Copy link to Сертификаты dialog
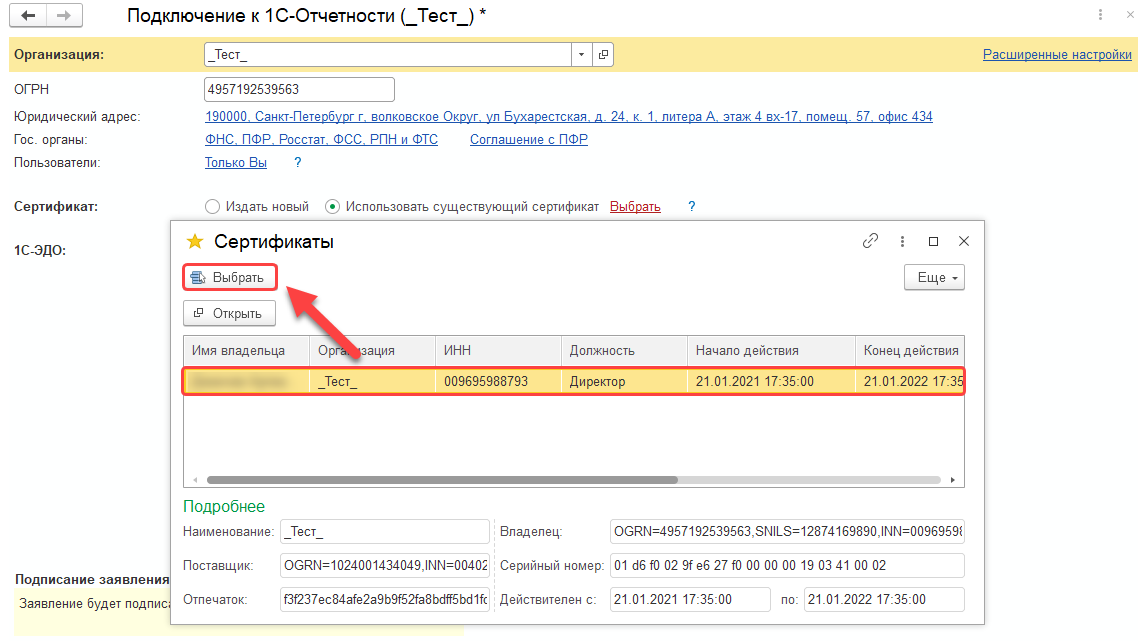Viewport: 1142px width, 641px height. 870,241
